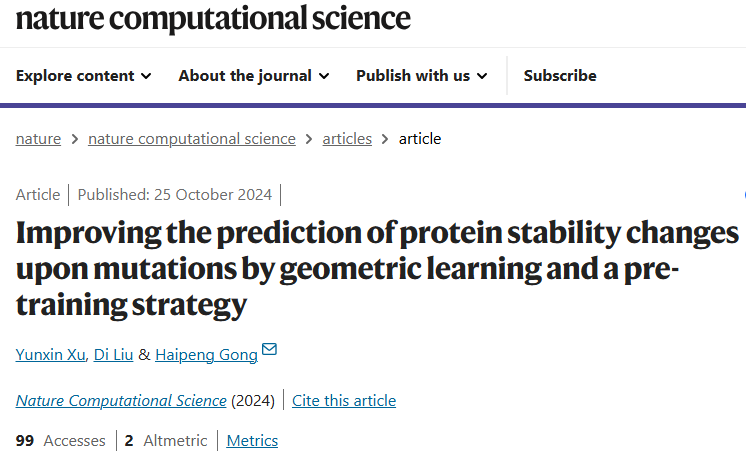Image resolution: width=746 pixels, height=462 pixels.
Task: Click the Haipeng Gong author link
Action: tap(205, 354)
